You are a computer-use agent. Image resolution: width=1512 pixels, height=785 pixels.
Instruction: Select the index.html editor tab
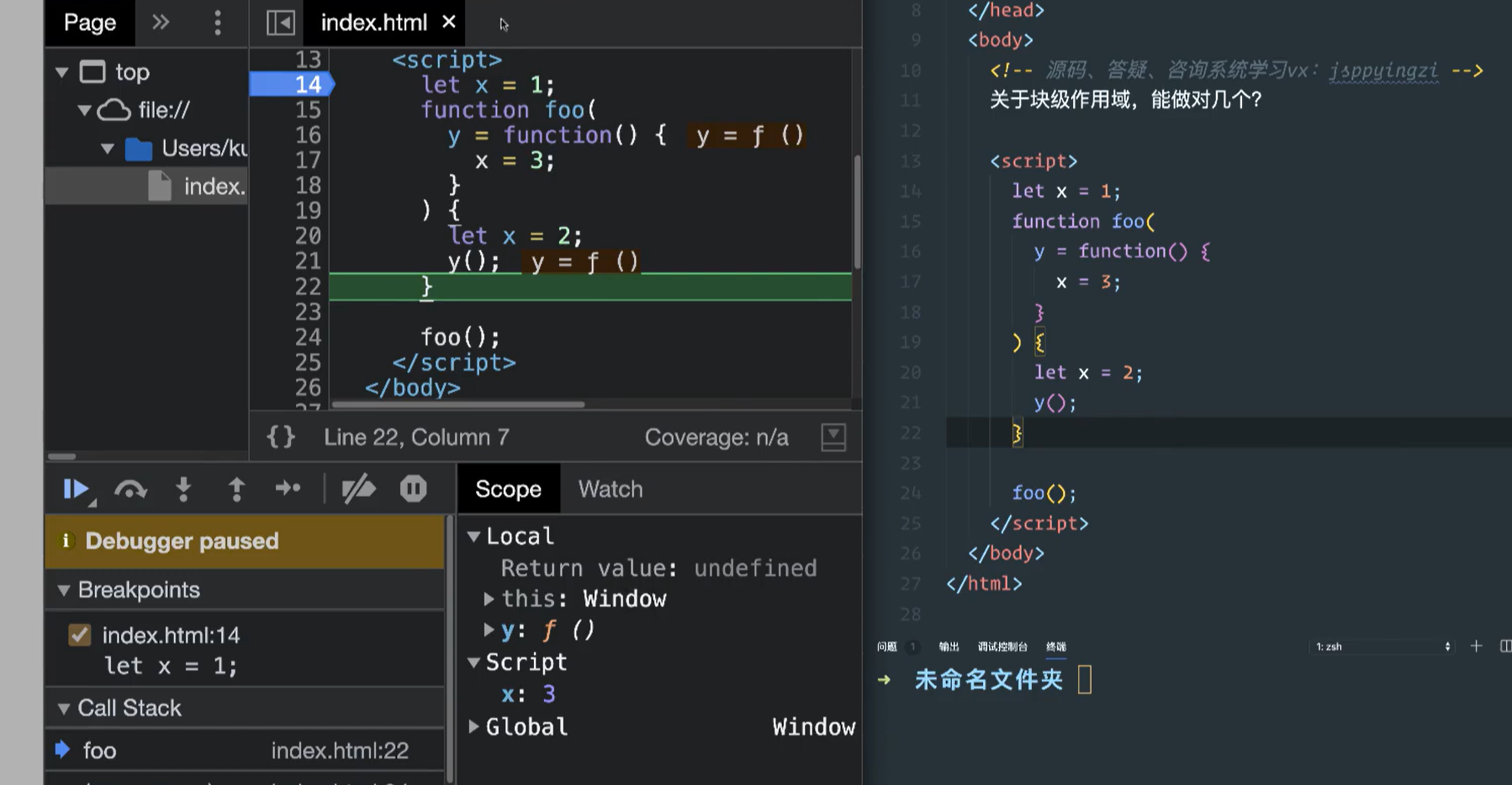tap(373, 23)
